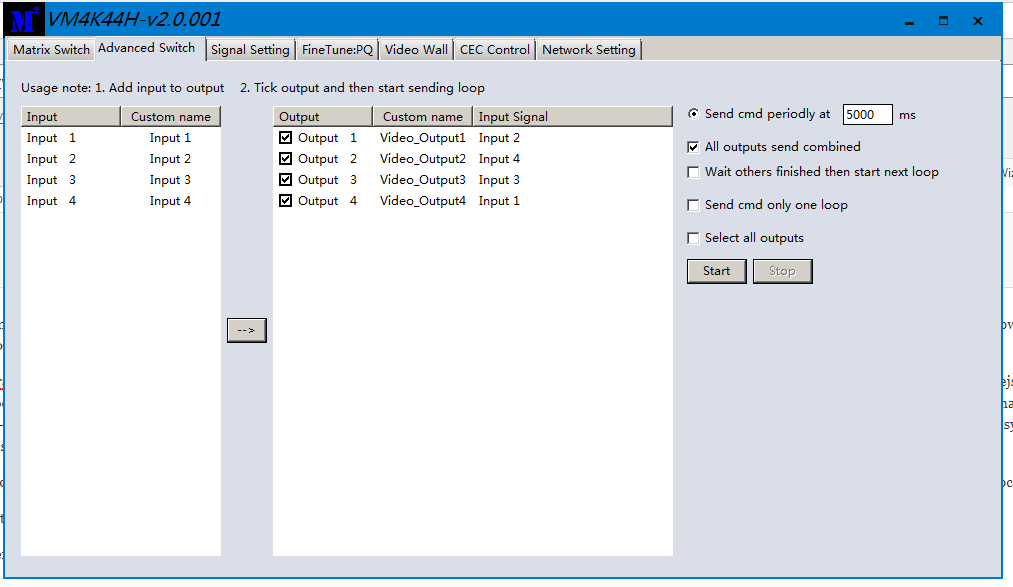This screenshot has height=587, width=1013.
Task: Untick the Output 3 checkbox
Action: (286, 180)
